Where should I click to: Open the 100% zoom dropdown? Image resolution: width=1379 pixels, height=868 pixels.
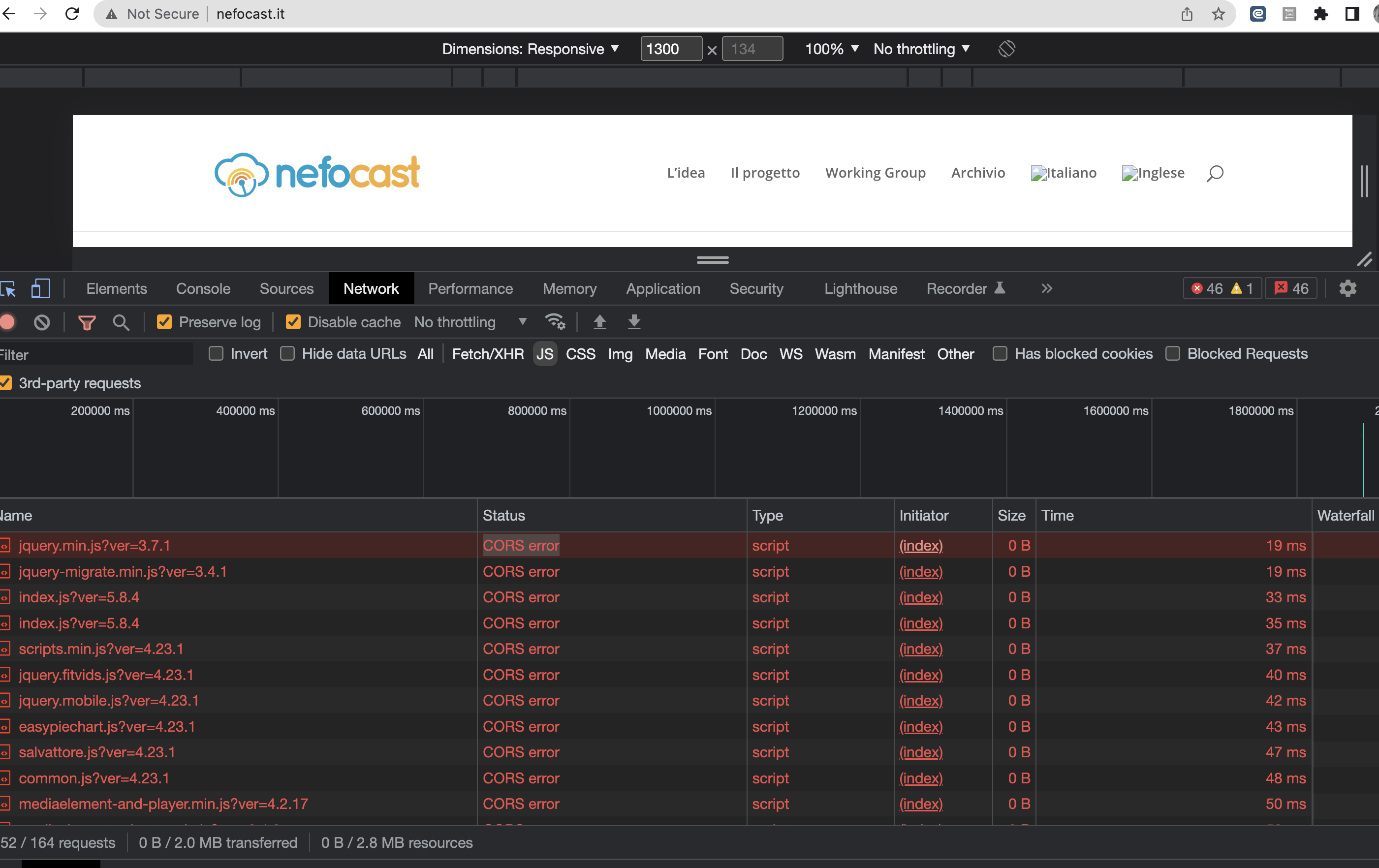832,49
